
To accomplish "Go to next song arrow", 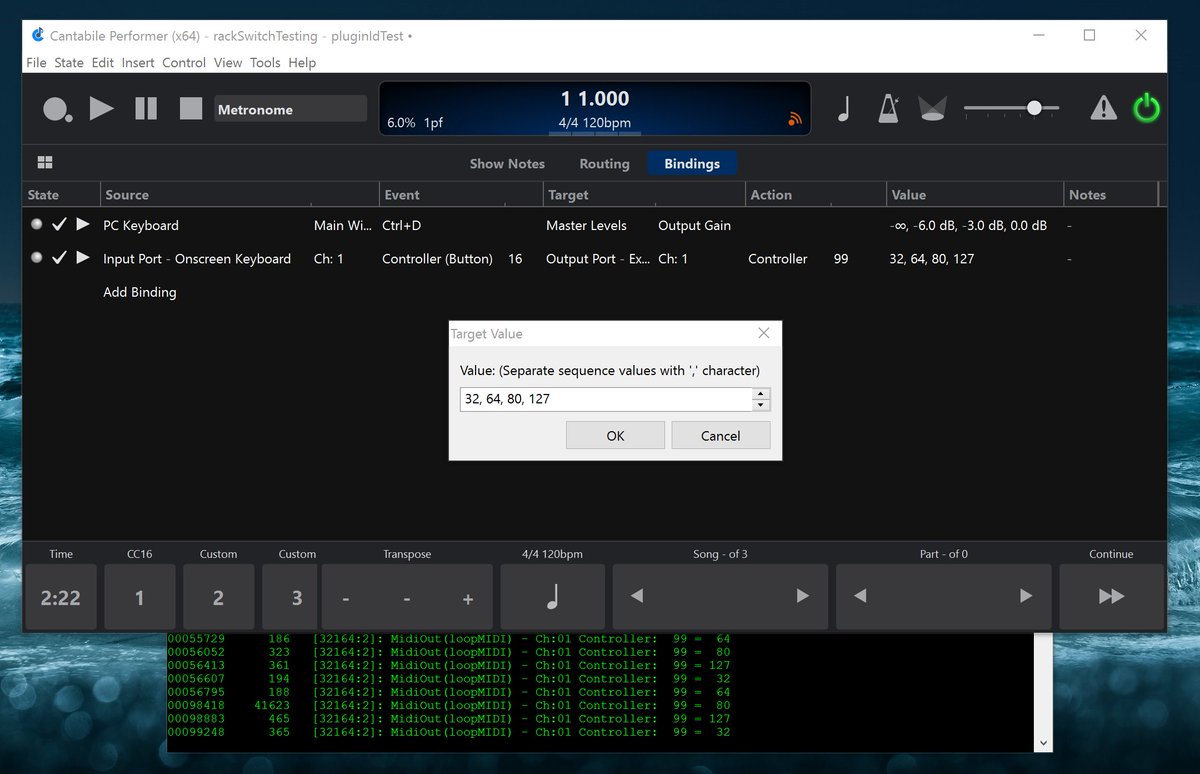I will point(802,596).
